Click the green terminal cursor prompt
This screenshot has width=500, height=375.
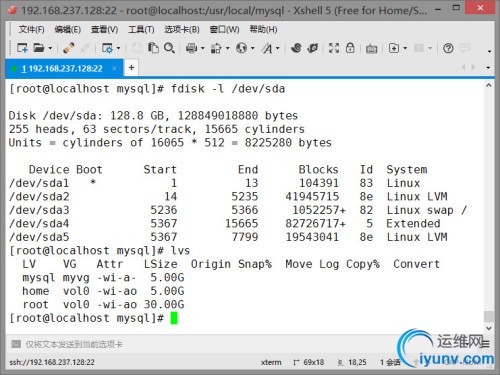pos(174,318)
